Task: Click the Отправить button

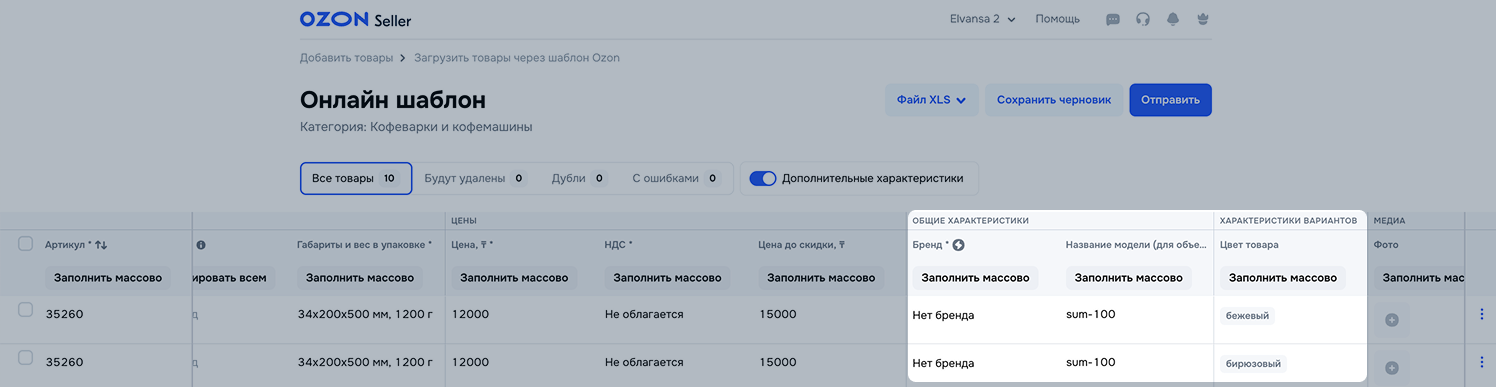Action: click(x=1170, y=100)
